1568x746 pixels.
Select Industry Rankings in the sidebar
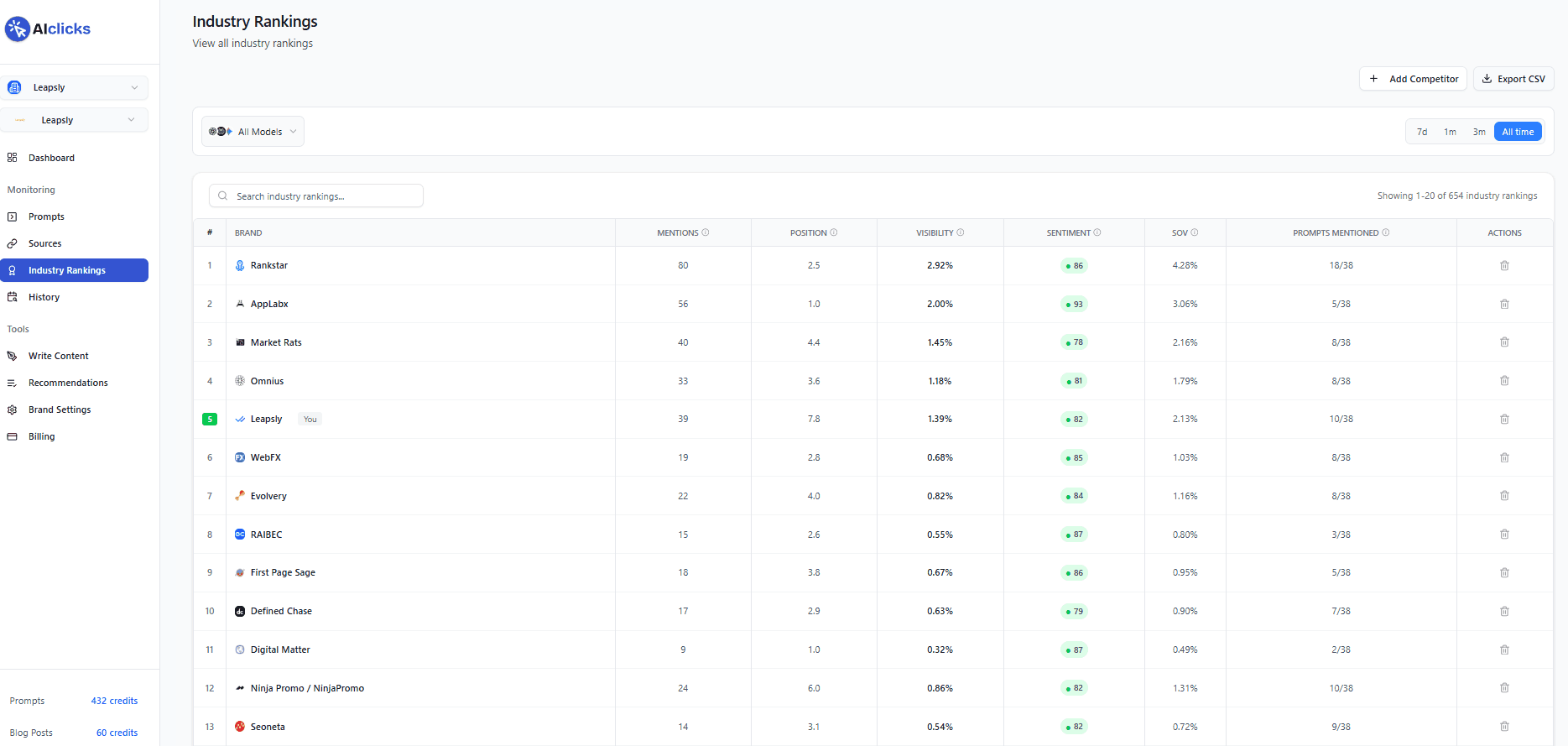tap(75, 270)
